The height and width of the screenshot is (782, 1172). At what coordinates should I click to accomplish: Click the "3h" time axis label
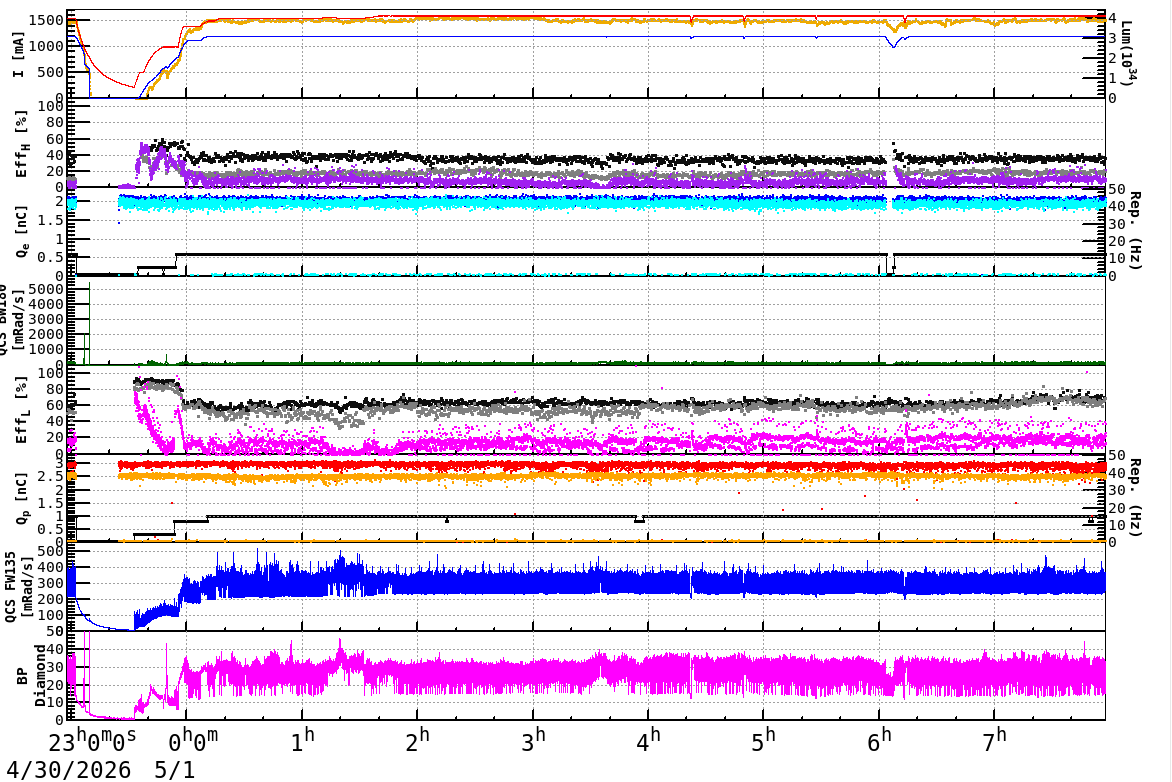[x=534, y=740]
